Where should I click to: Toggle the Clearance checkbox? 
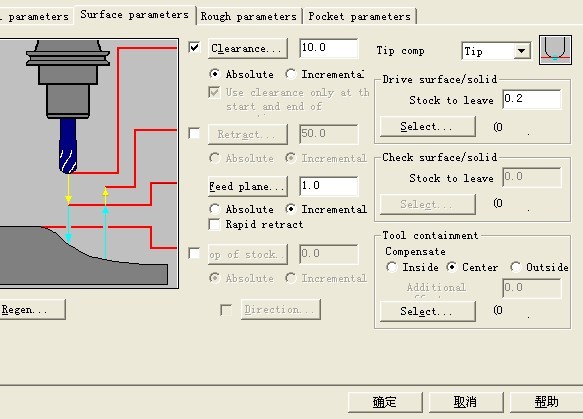click(194, 48)
